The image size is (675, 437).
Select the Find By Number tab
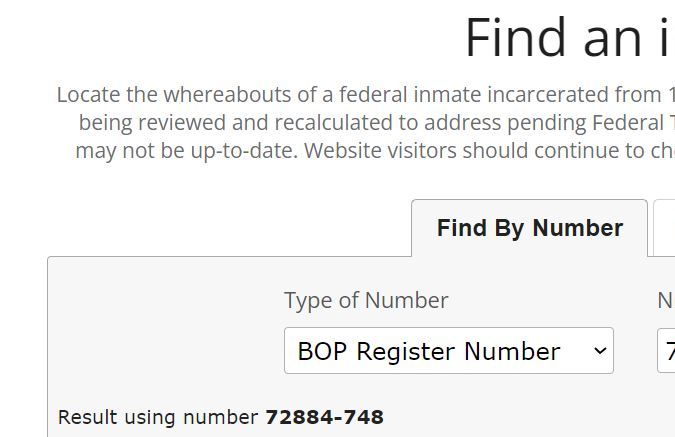[x=529, y=229]
